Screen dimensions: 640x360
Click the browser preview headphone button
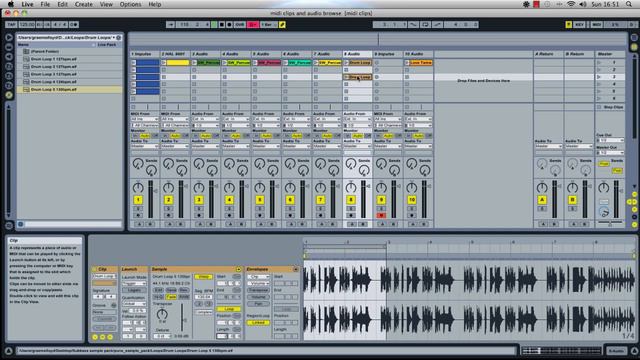click(20, 224)
